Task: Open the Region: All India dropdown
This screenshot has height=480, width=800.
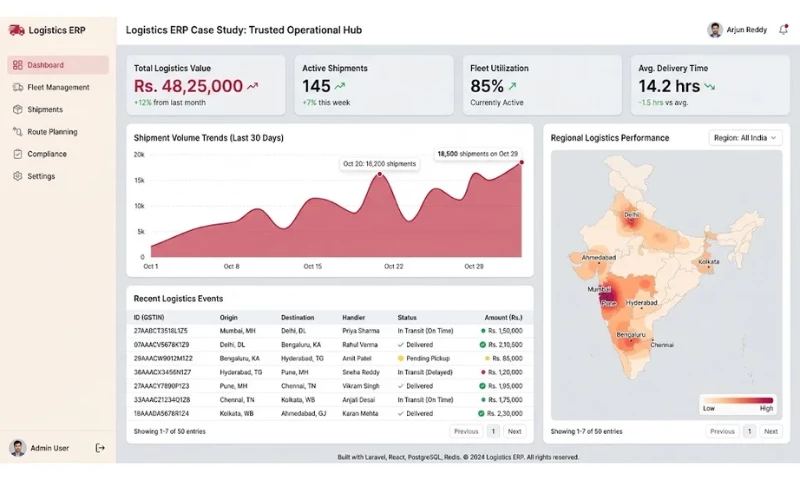Action: pyautogui.click(x=745, y=138)
